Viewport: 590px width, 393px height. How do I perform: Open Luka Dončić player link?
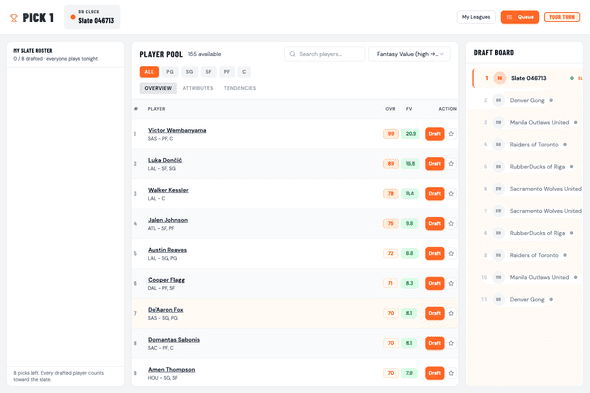[x=165, y=160]
